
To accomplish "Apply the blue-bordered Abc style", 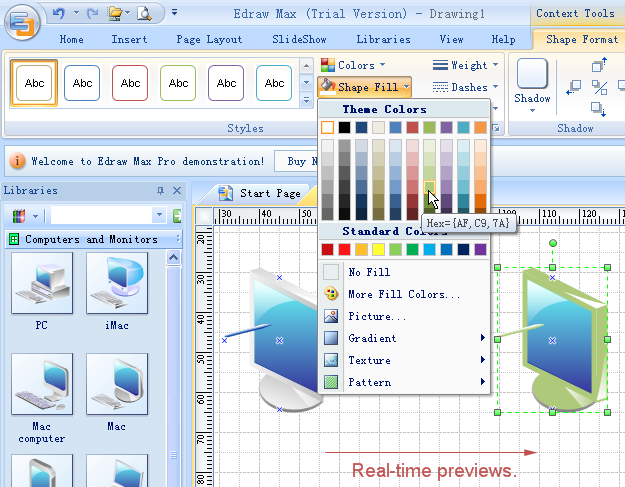I will (82, 83).
